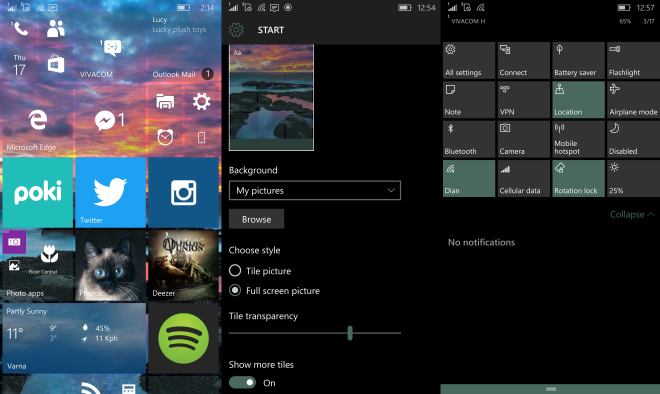Toggle Bluetooth quick action
The width and height of the screenshot is (660, 394).
(x=469, y=139)
